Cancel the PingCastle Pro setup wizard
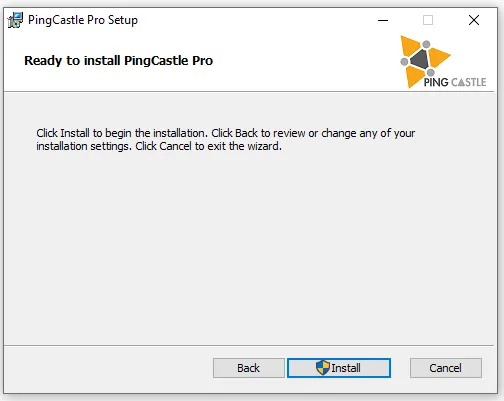Screen dimensions: 504x401 point(446,368)
